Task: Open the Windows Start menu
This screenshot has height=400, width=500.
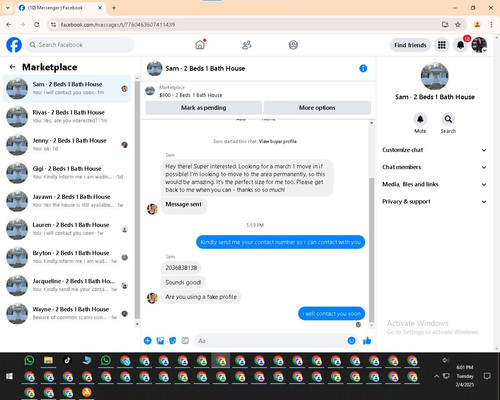Action: [9, 376]
